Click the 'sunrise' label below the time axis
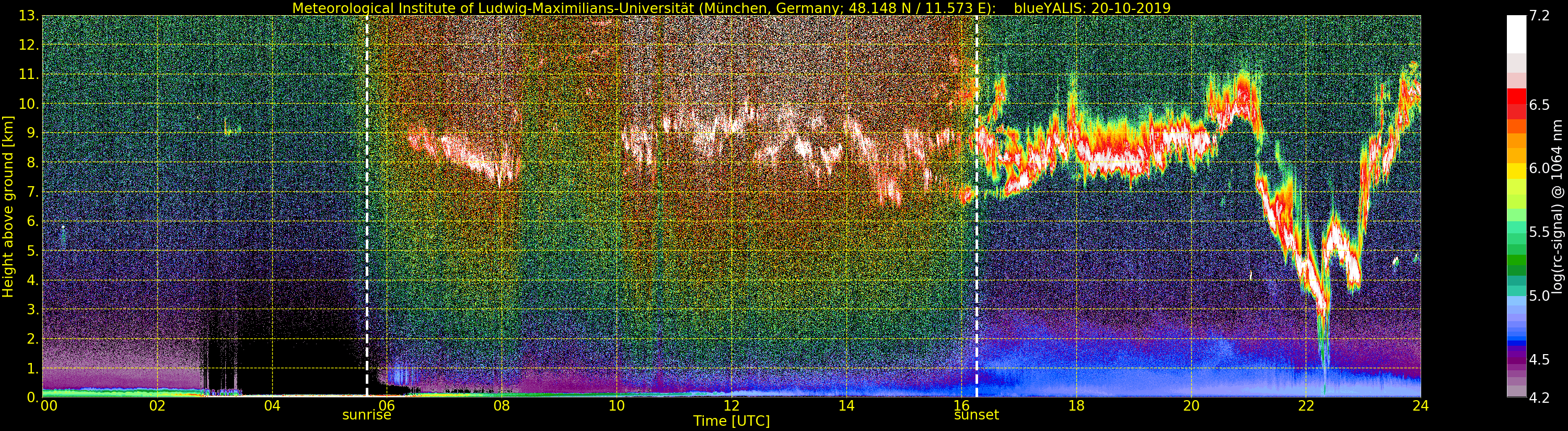Image resolution: width=1568 pixels, height=431 pixels. click(x=366, y=415)
